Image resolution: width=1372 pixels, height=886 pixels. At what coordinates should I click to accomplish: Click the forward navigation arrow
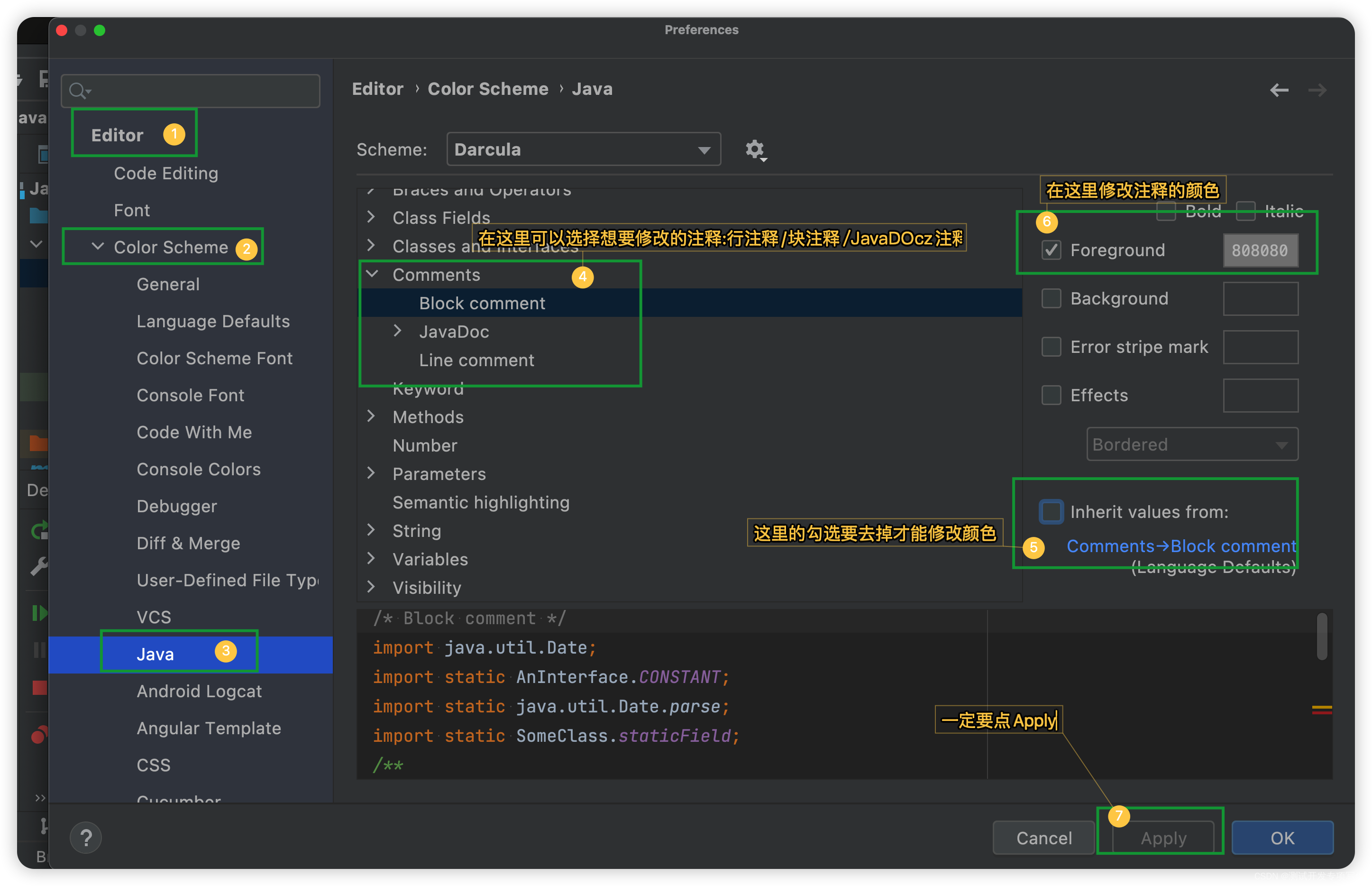(1317, 90)
